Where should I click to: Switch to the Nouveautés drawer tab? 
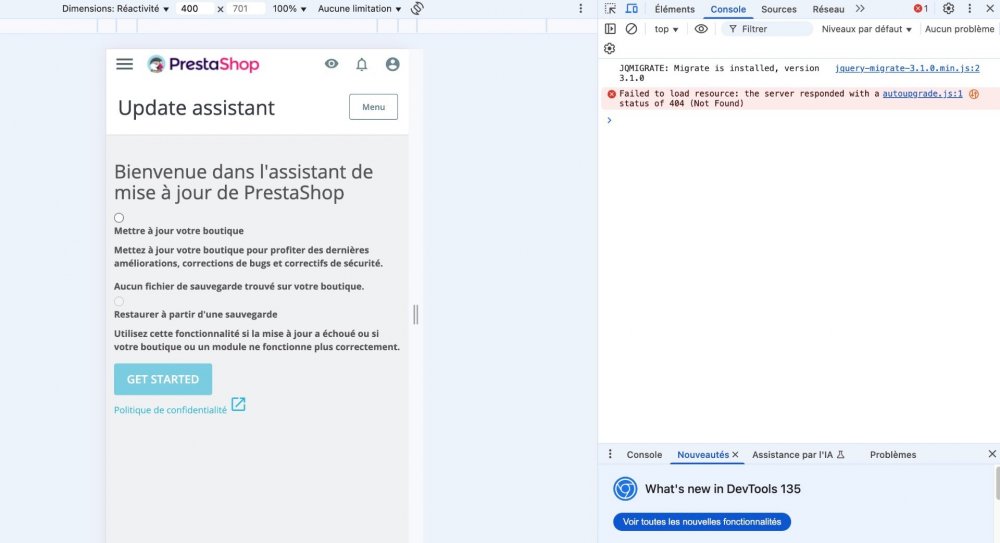tap(703, 455)
